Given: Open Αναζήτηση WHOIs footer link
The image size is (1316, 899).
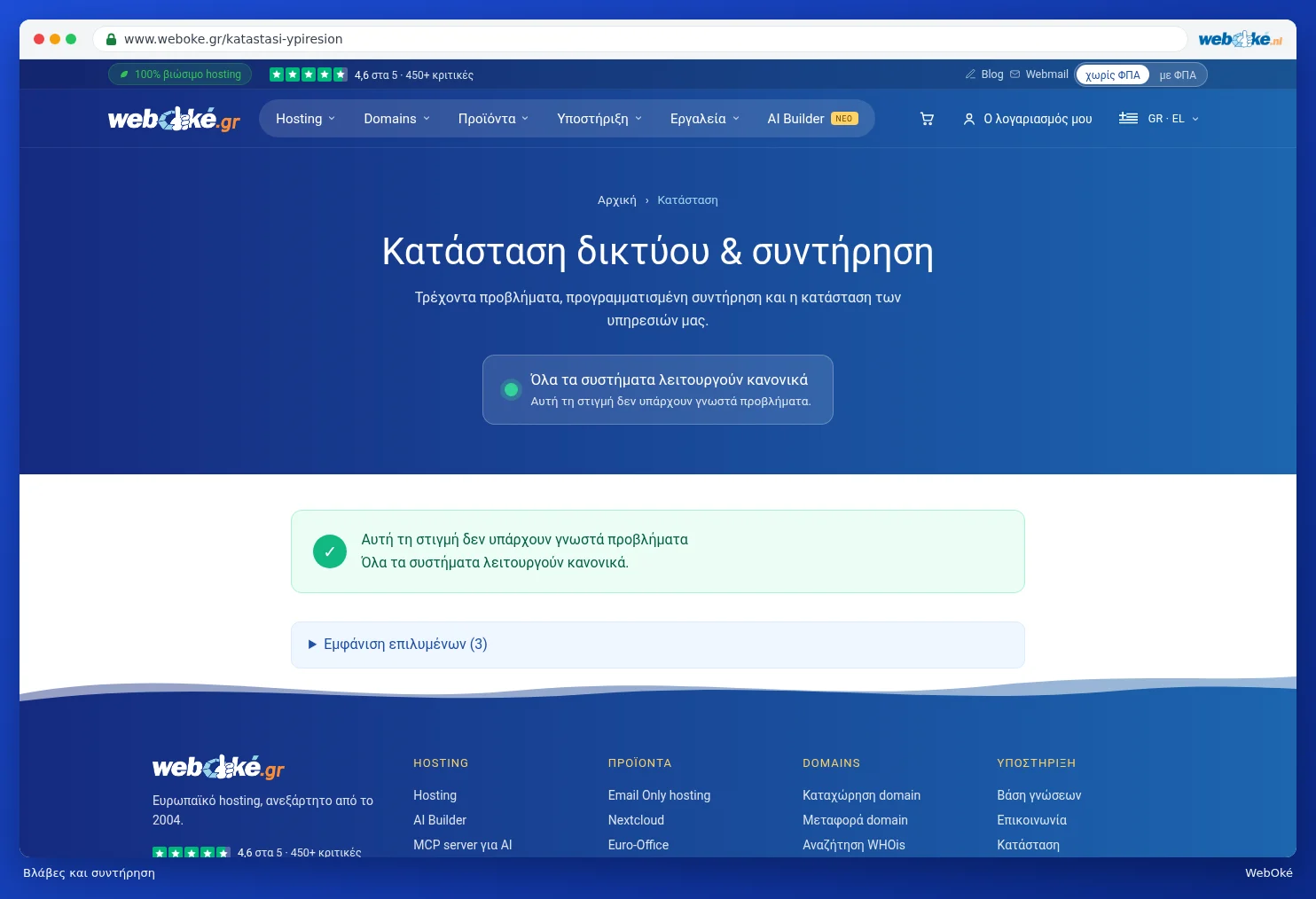Looking at the screenshot, I should point(854,845).
